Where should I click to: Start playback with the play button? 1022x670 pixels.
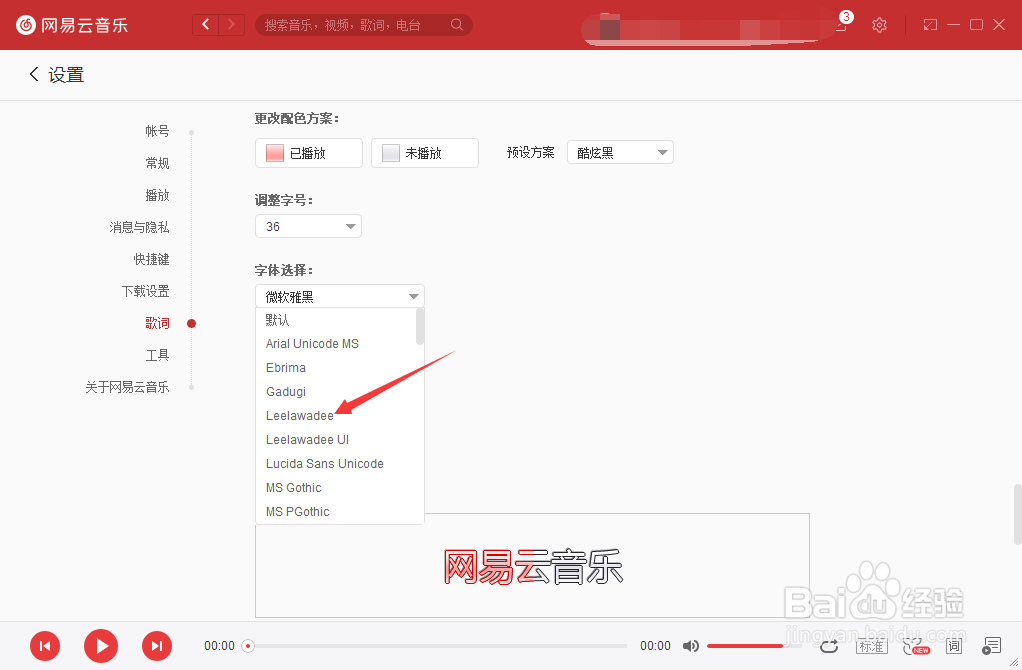pos(101,646)
